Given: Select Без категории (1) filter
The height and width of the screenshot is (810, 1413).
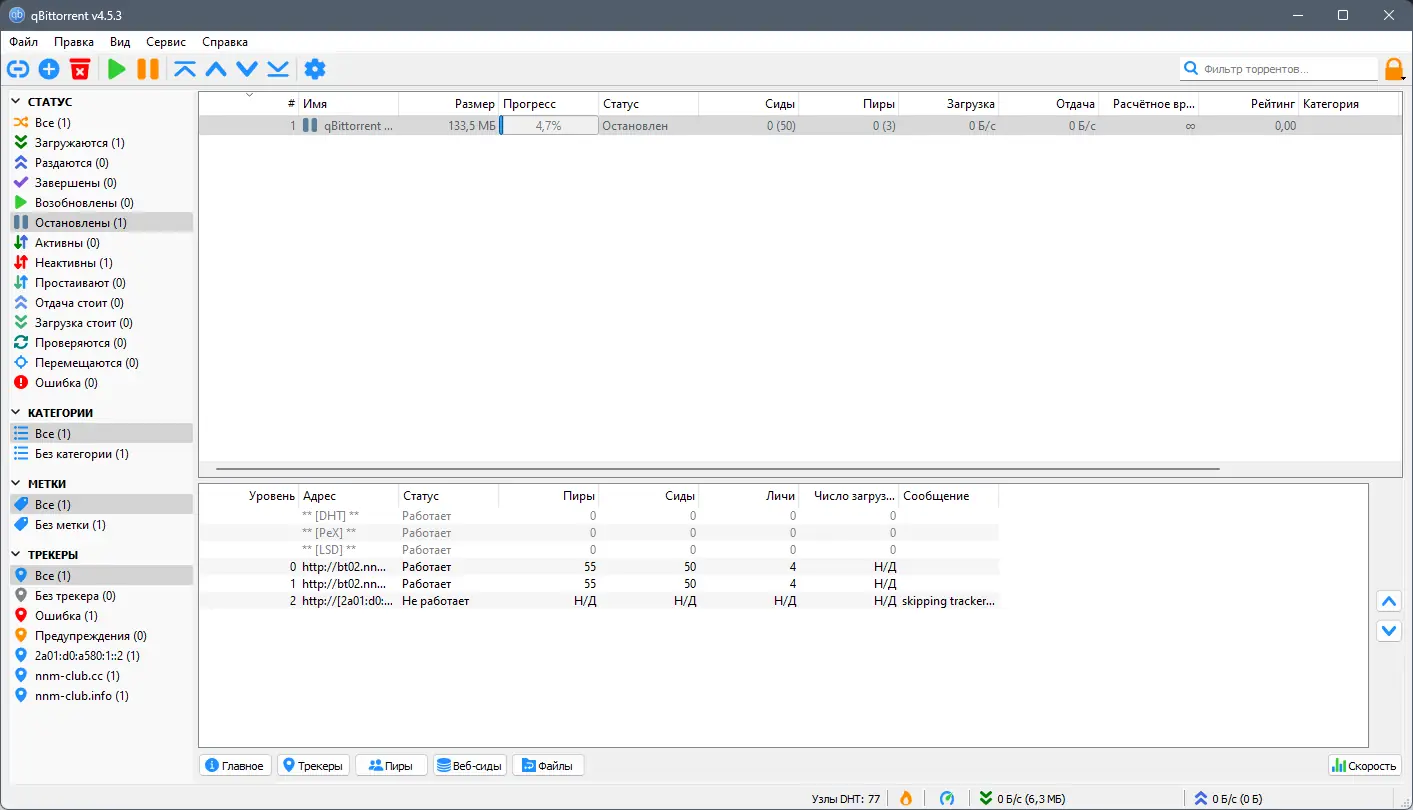Looking at the screenshot, I should [x=101, y=454].
